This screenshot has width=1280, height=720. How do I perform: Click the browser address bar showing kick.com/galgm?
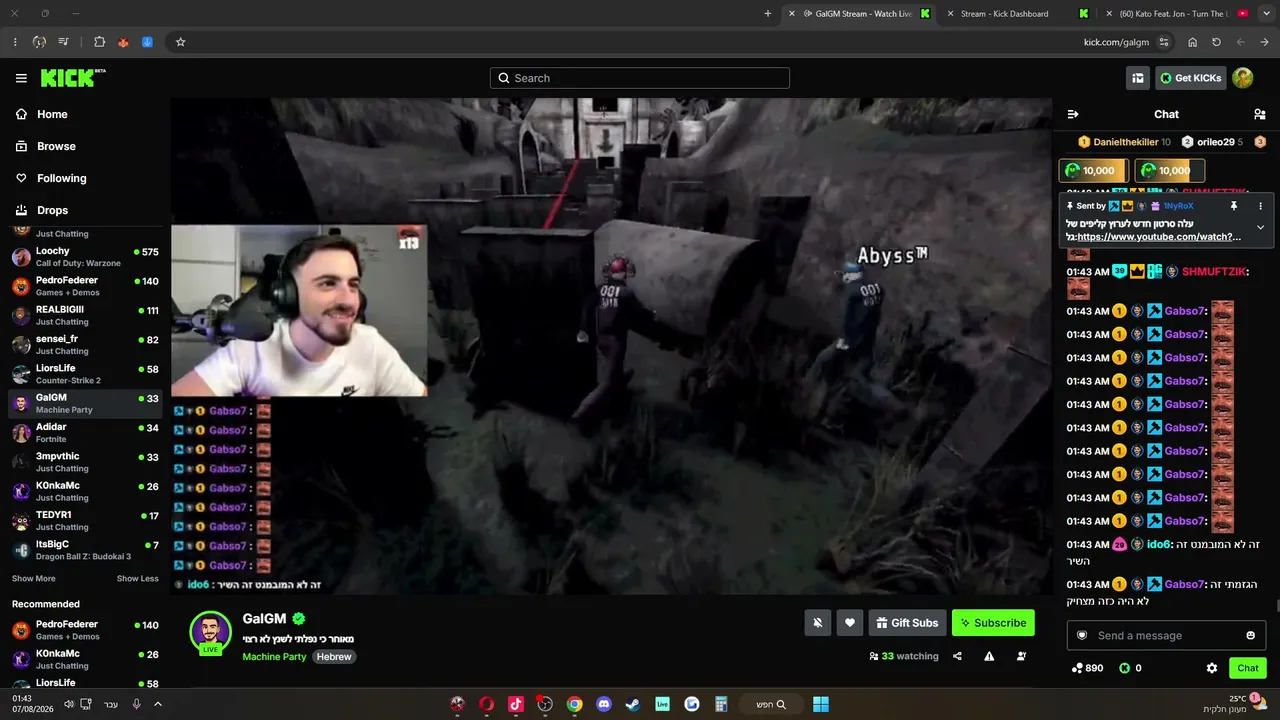point(1116,42)
